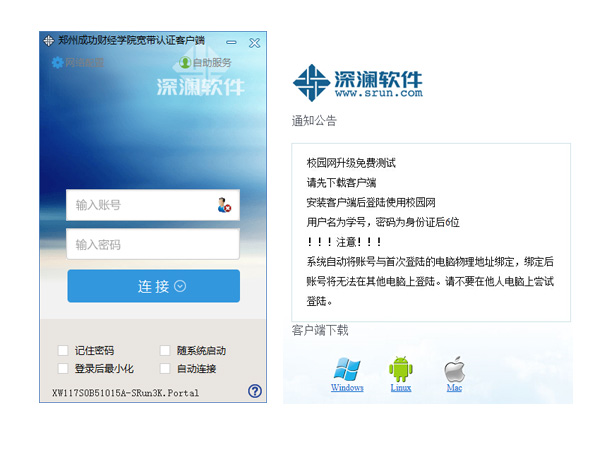Open the Windows download link
The width and height of the screenshot is (600, 450).
pyautogui.click(x=347, y=388)
